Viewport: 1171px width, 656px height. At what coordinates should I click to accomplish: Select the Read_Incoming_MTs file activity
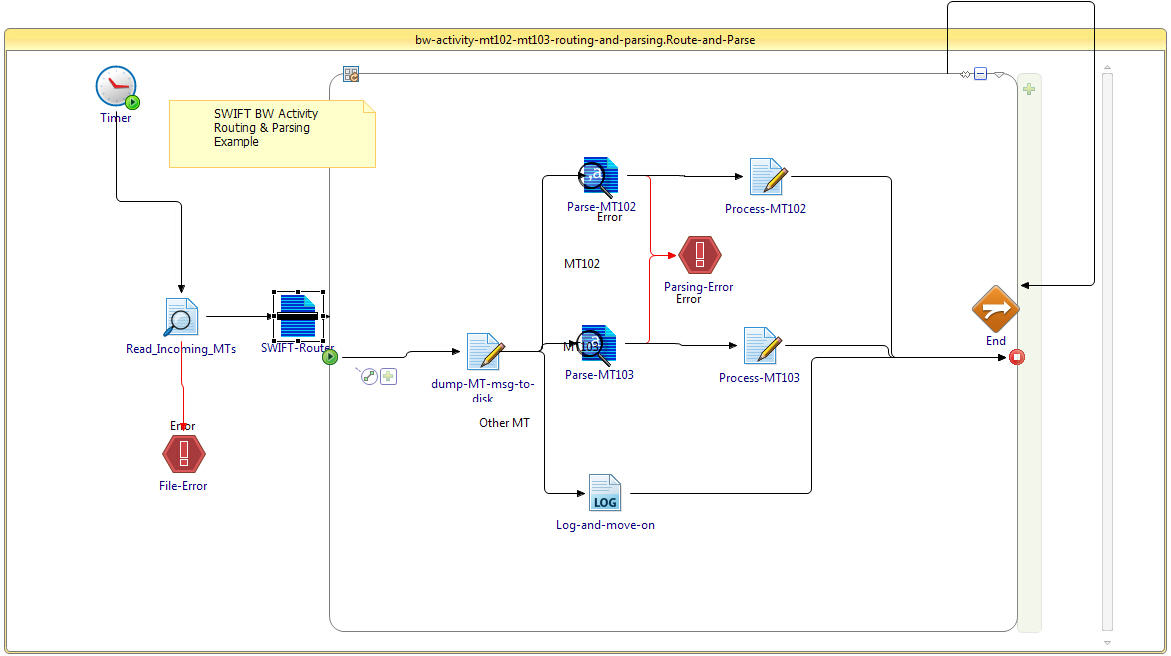[181, 317]
